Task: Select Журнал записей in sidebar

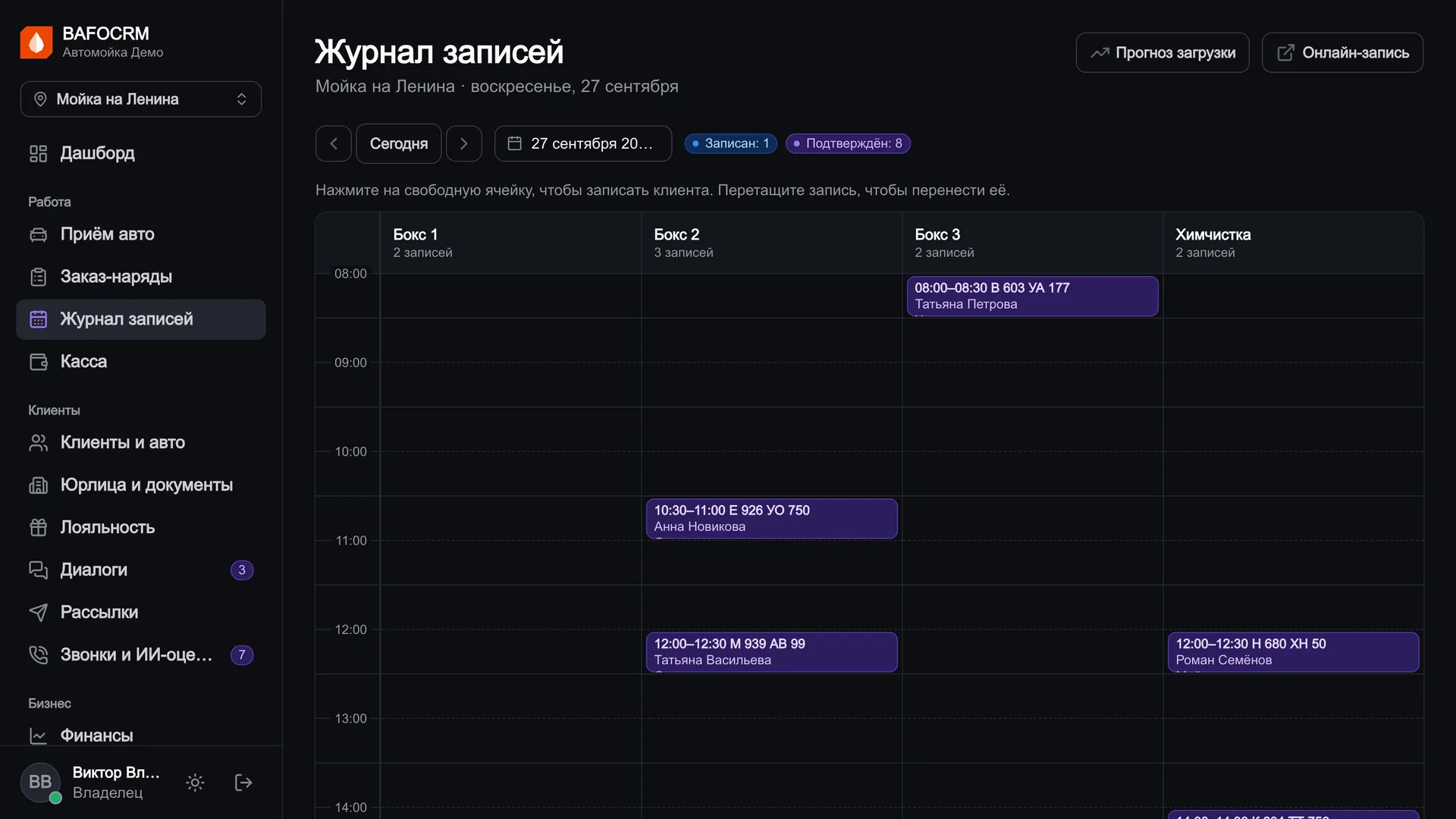Action: tap(141, 319)
